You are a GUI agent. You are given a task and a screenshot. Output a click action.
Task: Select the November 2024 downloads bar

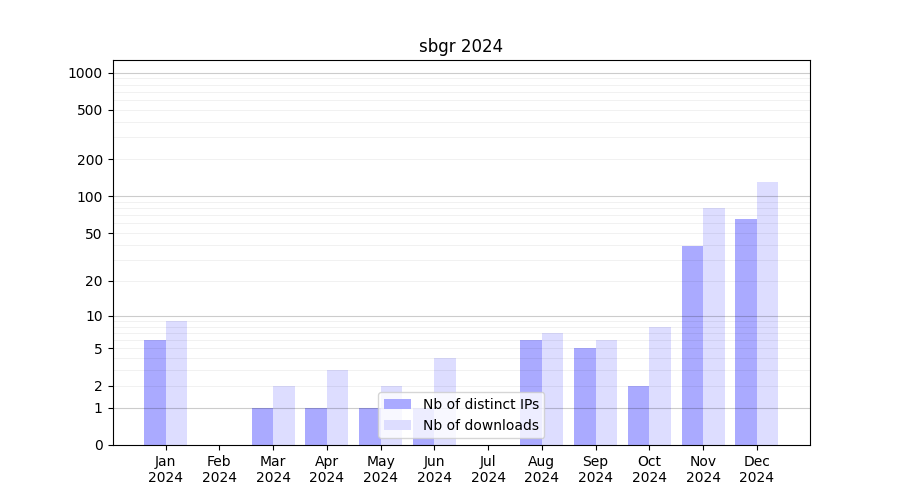(x=714, y=326)
